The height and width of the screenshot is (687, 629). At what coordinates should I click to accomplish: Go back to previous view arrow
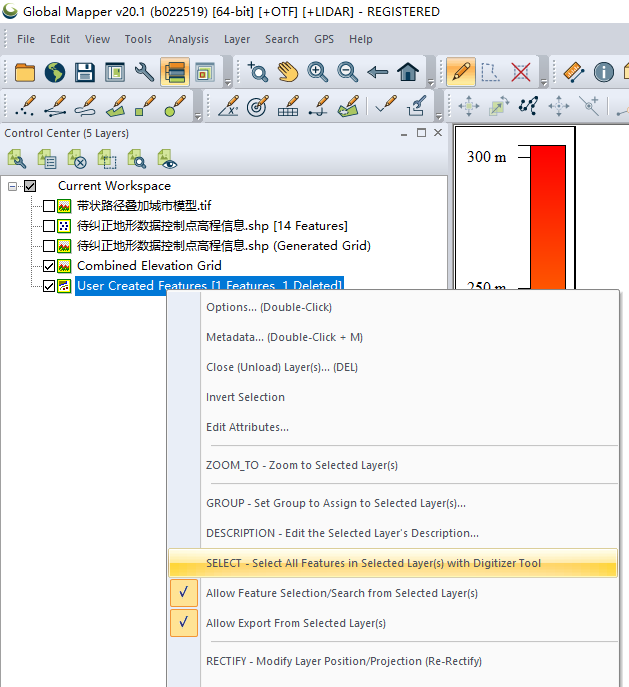tap(378, 72)
